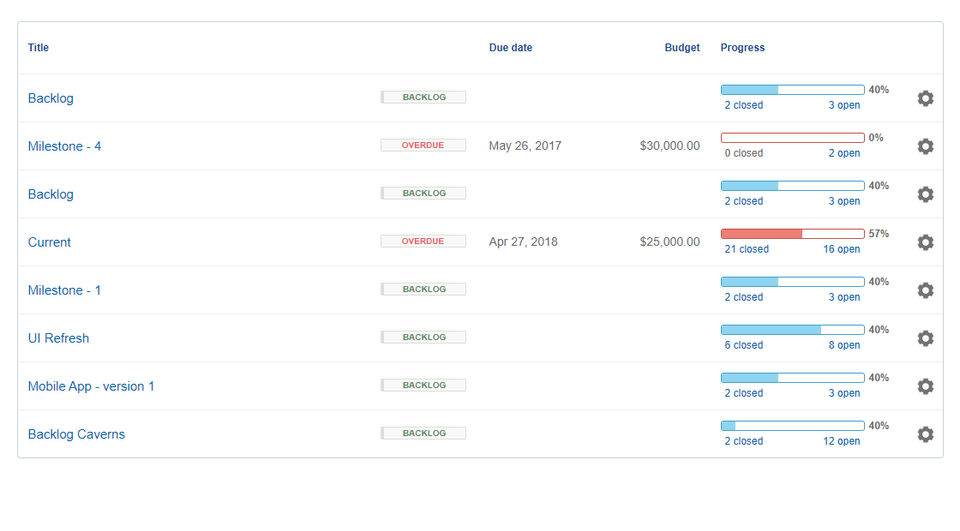Open the UI Refresh milestone
This screenshot has height=531, width=960.
pos(58,338)
